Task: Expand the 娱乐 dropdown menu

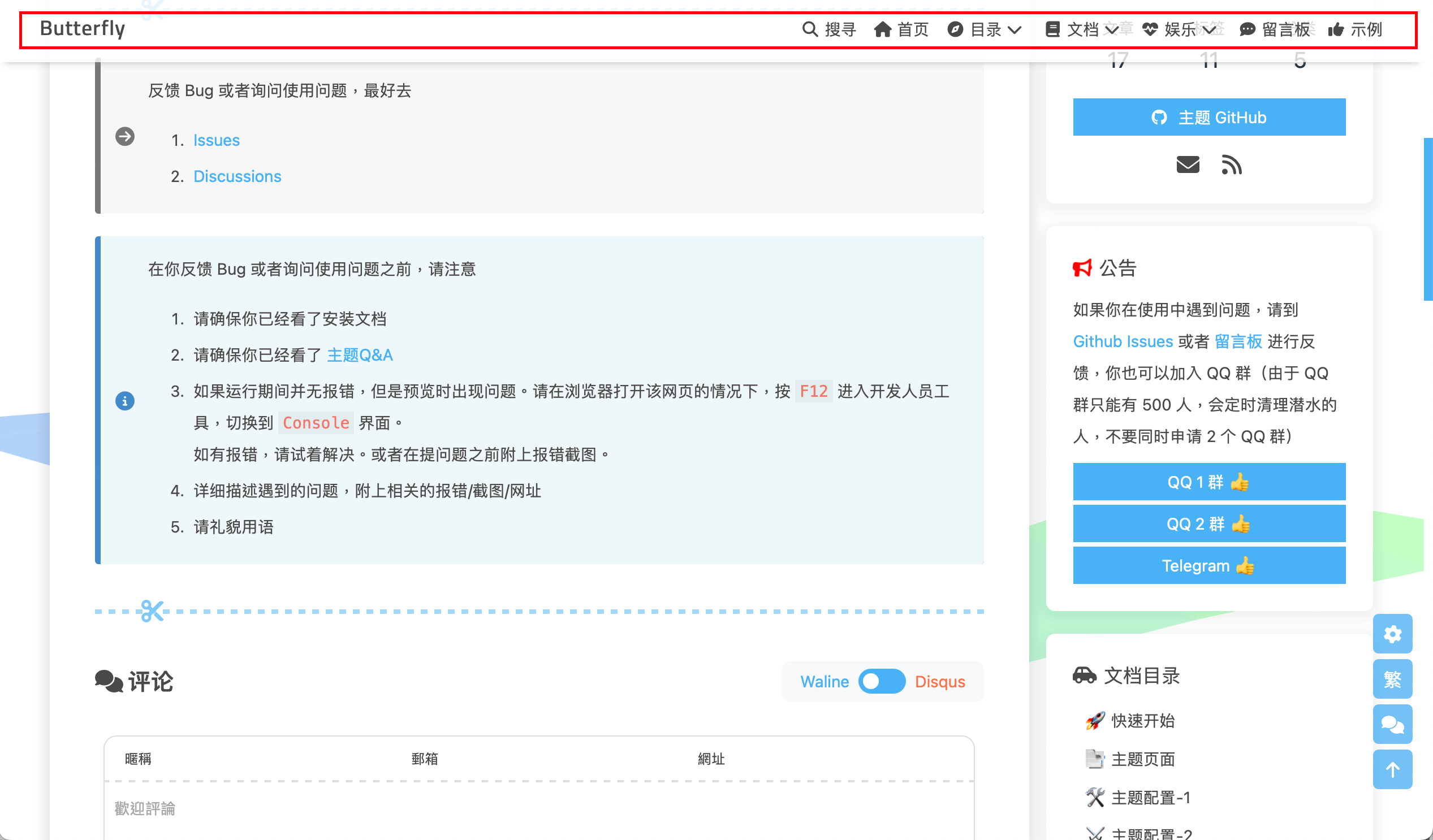Action: tap(1211, 29)
